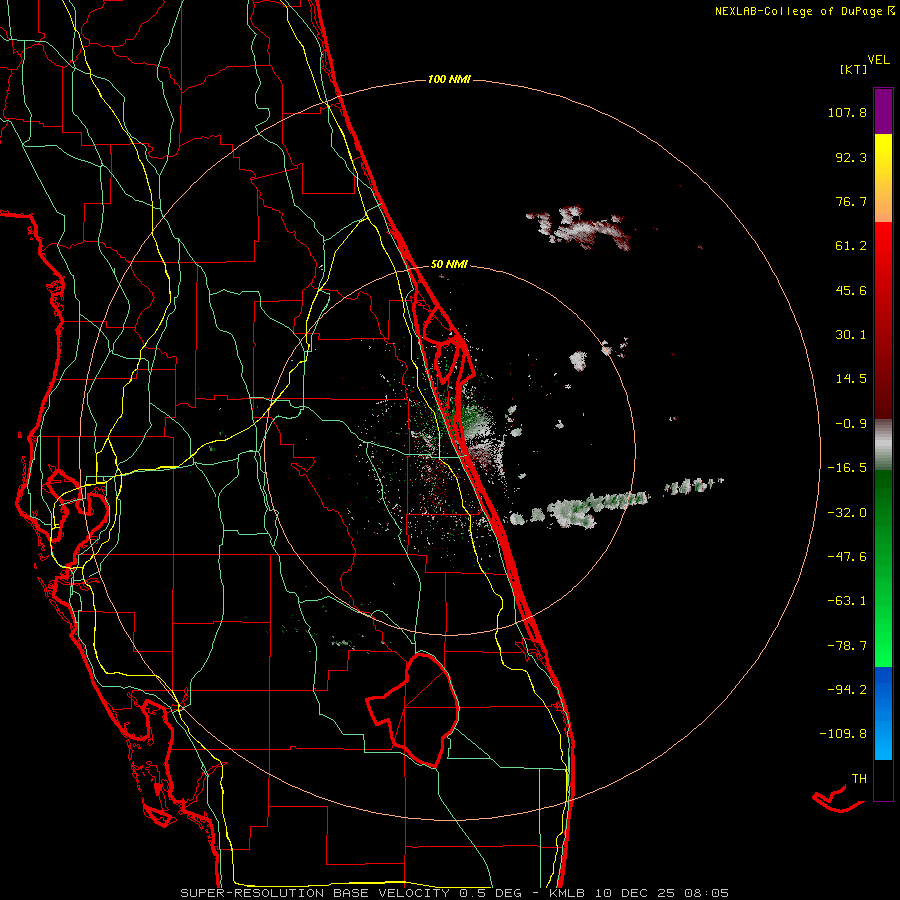900x900 pixels.
Task: Click the VEL legend heading
Action: tap(878, 60)
